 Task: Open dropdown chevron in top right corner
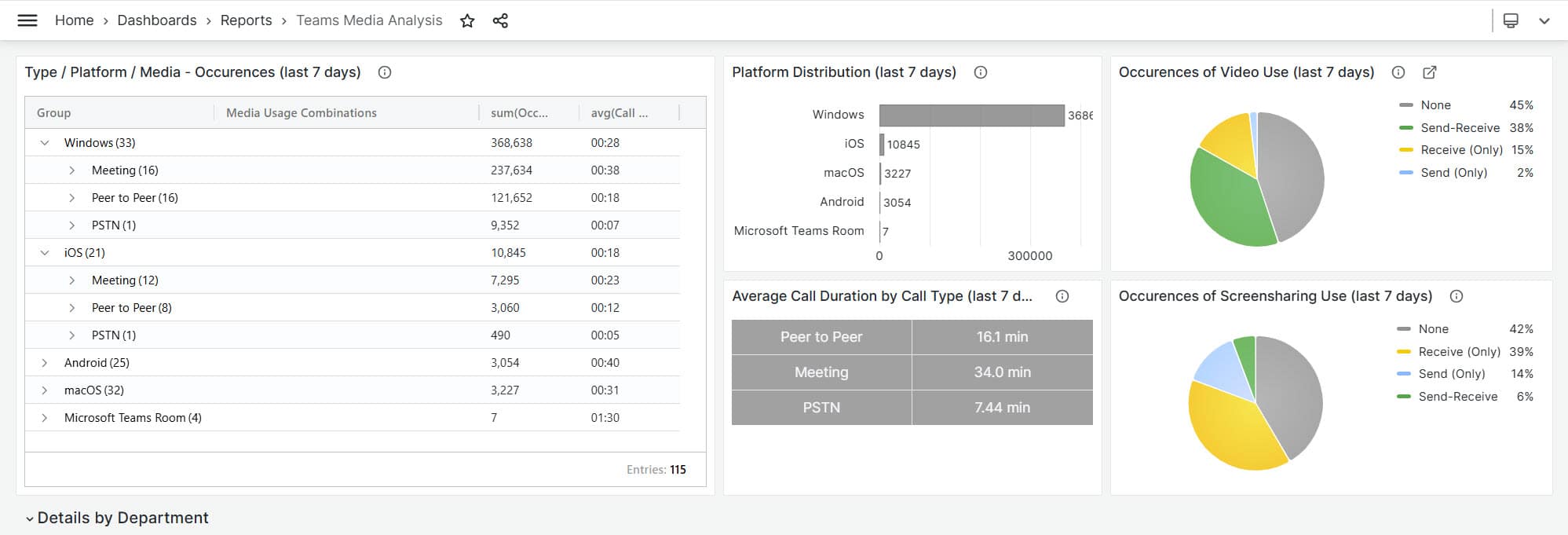click(x=1544, y=21)
